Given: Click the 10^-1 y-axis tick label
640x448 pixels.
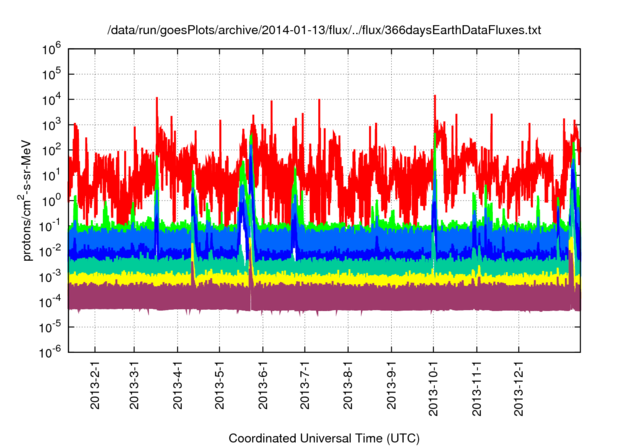Looking at the screenshot, I should [50, 226].
